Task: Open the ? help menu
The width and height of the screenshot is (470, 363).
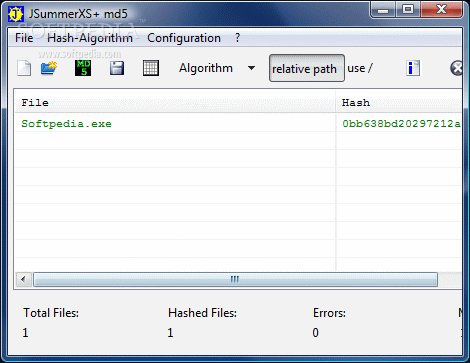Action: 237,38
